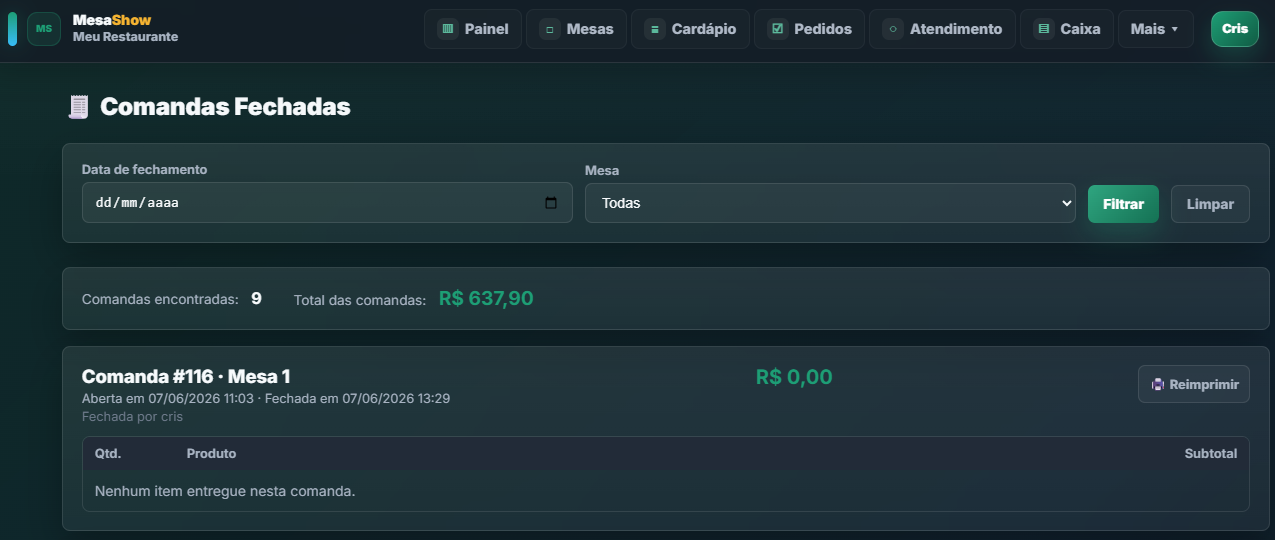This screenshot has height=540, width=1275.
Task: Click the receipt icon beside Comandas Fechadas
Action: (78, 107)
